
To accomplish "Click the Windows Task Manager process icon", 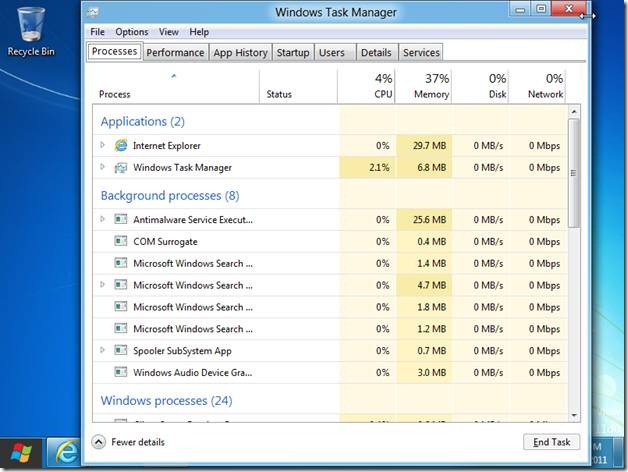I will point(121,168).
